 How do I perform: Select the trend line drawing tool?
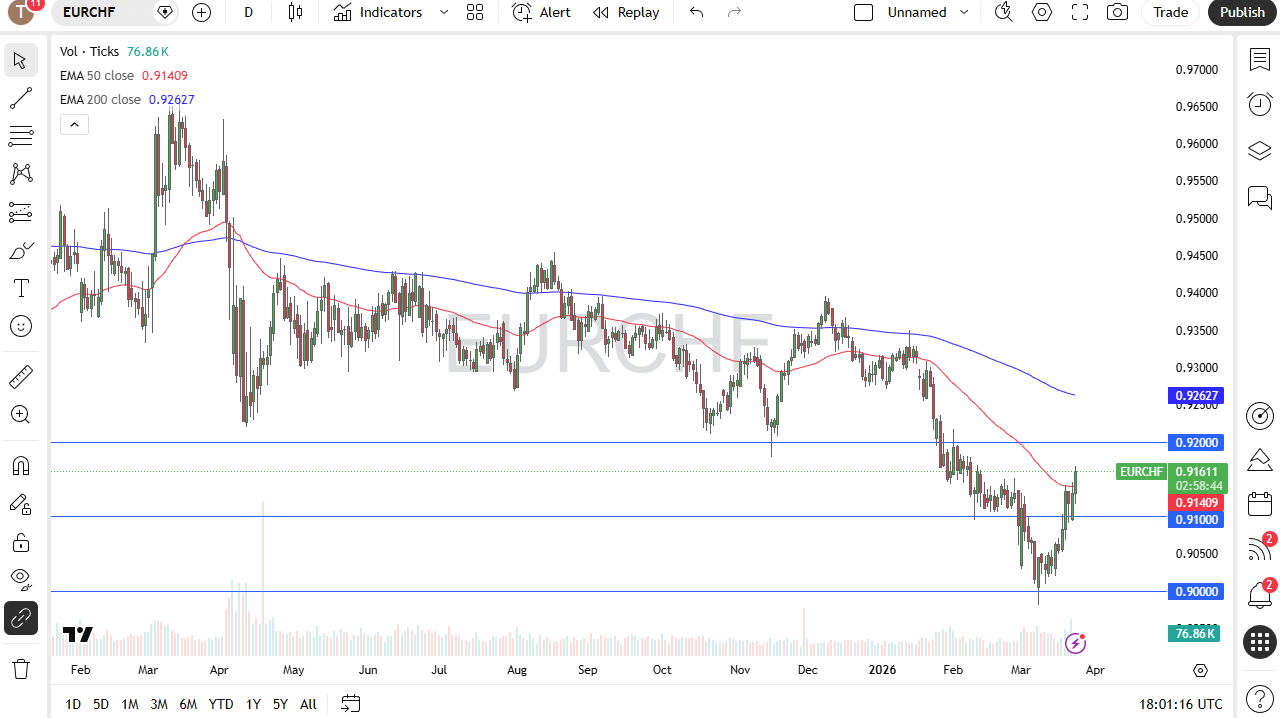click(21, 98)
